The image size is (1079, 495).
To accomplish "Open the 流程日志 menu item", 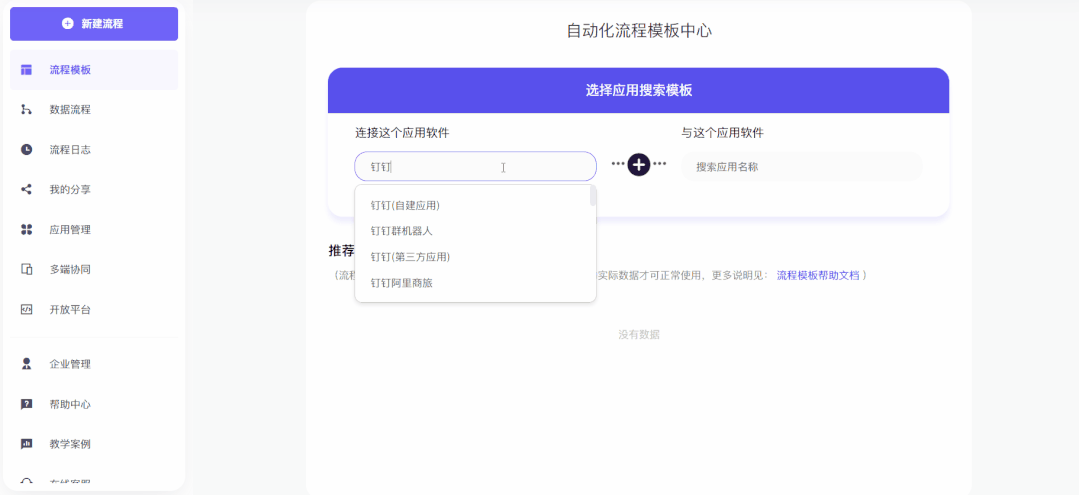I will coord(70,150).
